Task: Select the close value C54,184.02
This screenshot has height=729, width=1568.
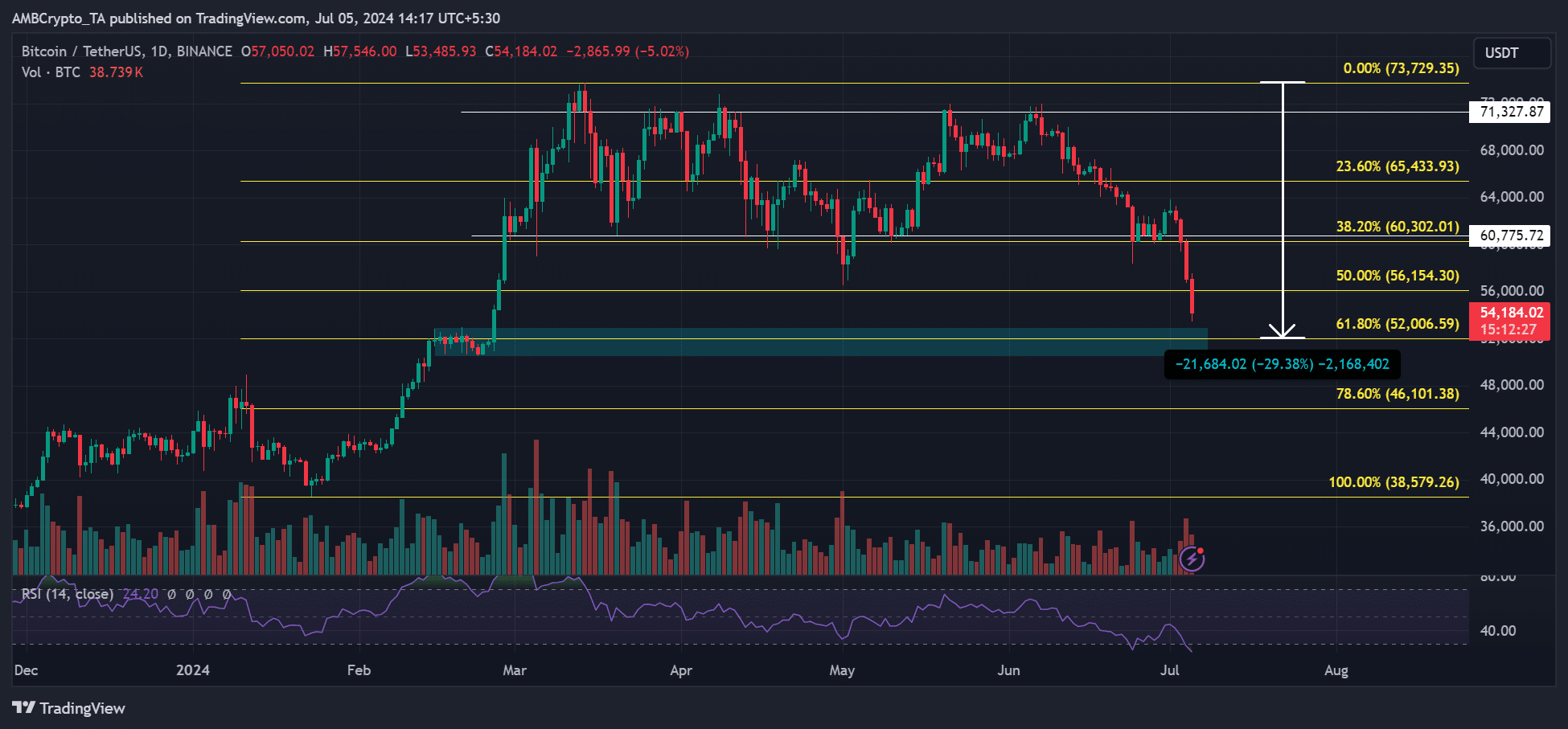Action: point(521,51)
